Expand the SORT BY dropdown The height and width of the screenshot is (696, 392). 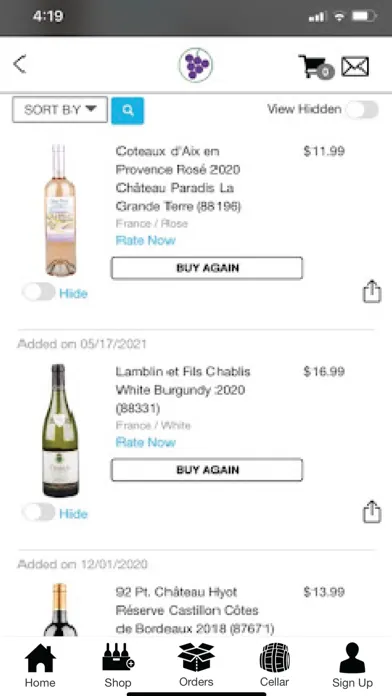[x=60, y=110]
